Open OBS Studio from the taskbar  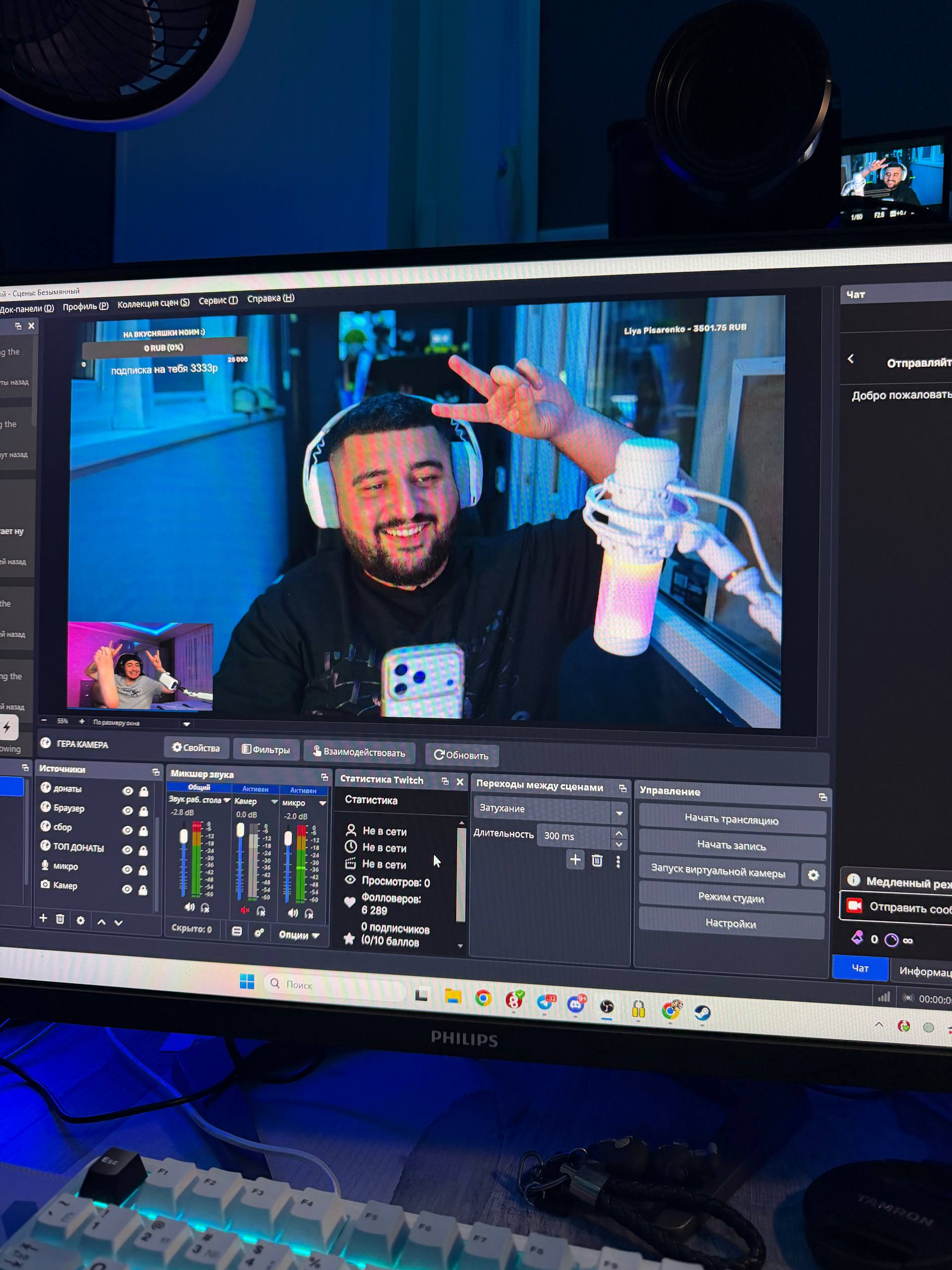606,1007
